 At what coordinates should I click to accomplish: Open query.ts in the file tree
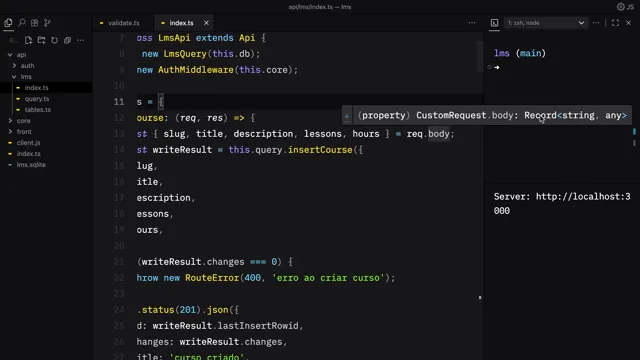coord(37,98)
